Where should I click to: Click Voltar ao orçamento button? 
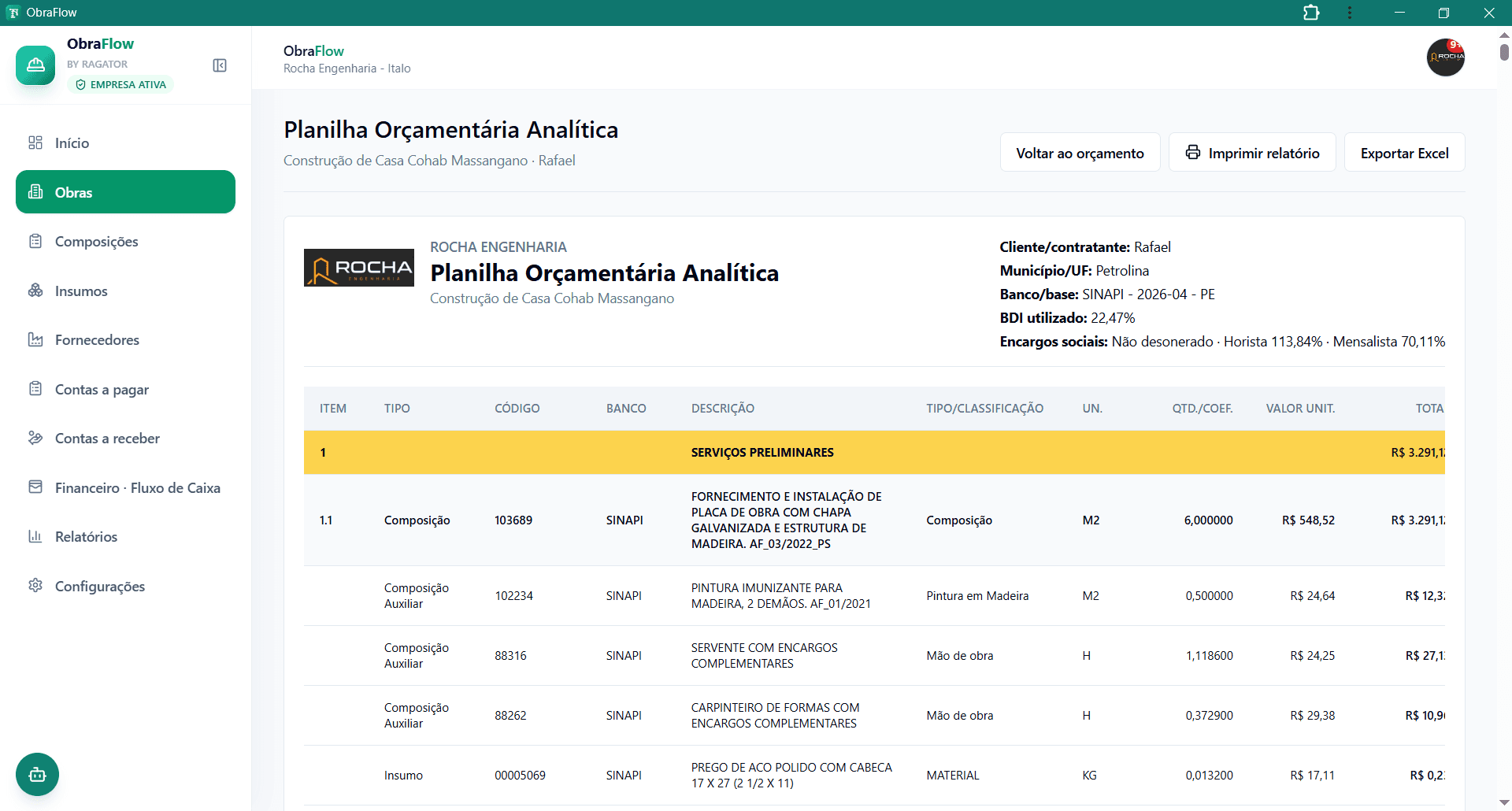1080,153
